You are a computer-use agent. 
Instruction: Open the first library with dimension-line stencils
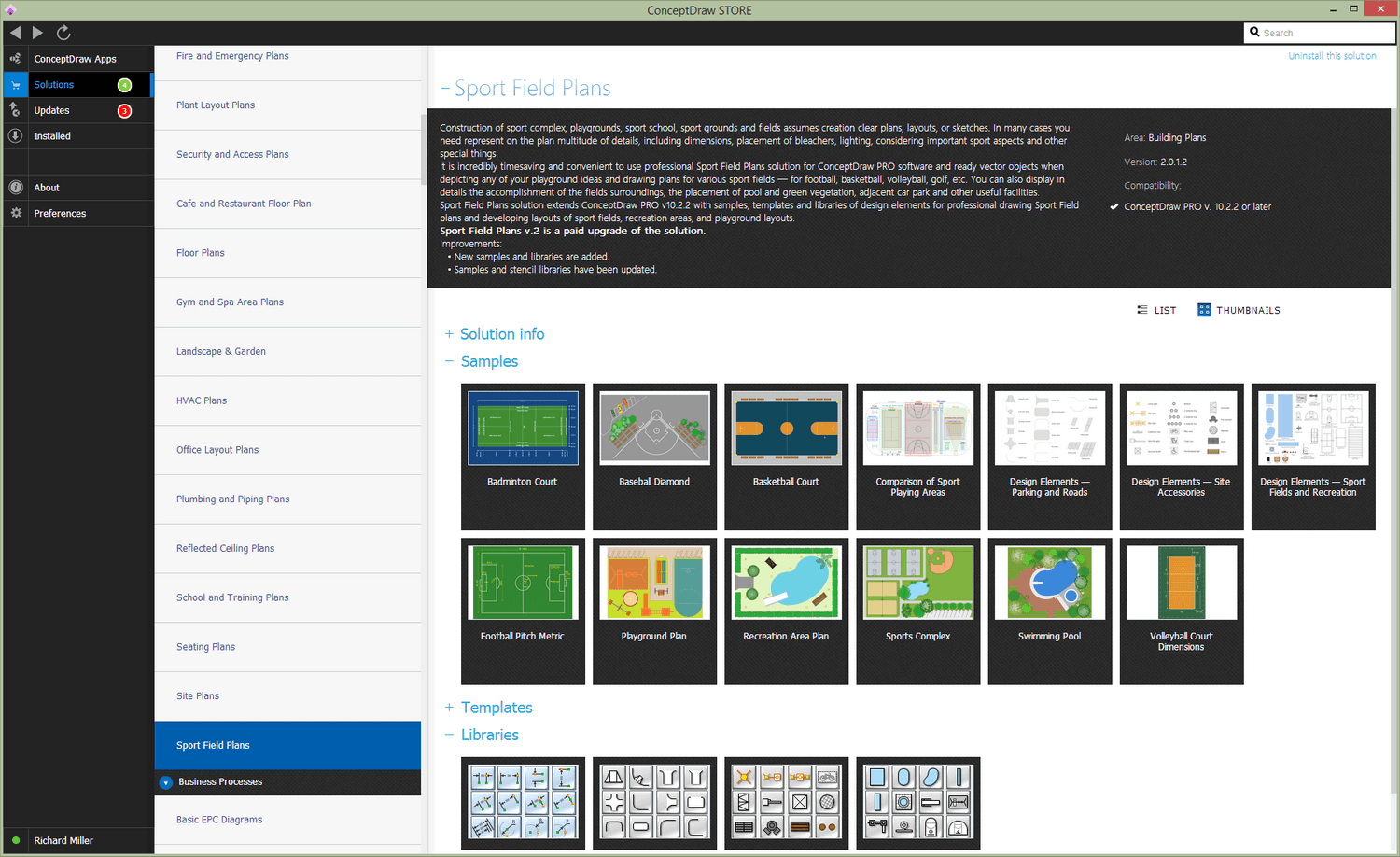tap(523, 803)
